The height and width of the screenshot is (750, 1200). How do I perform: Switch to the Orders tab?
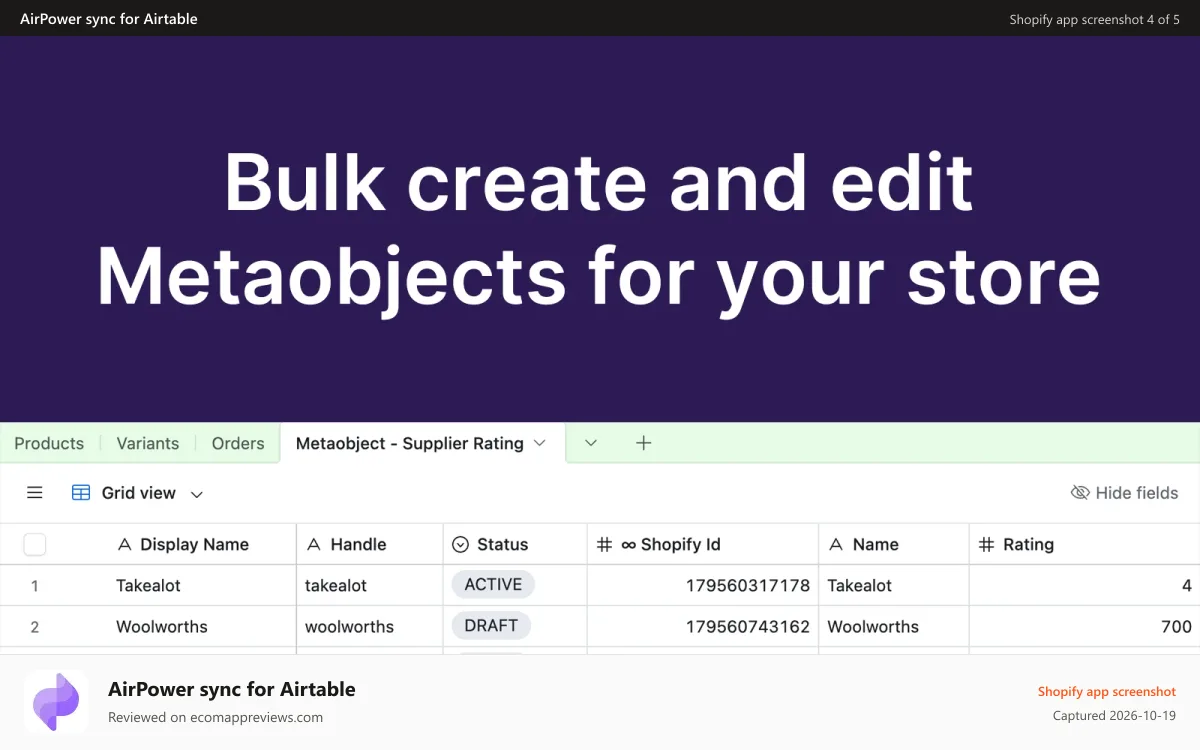tap(238, 443)
